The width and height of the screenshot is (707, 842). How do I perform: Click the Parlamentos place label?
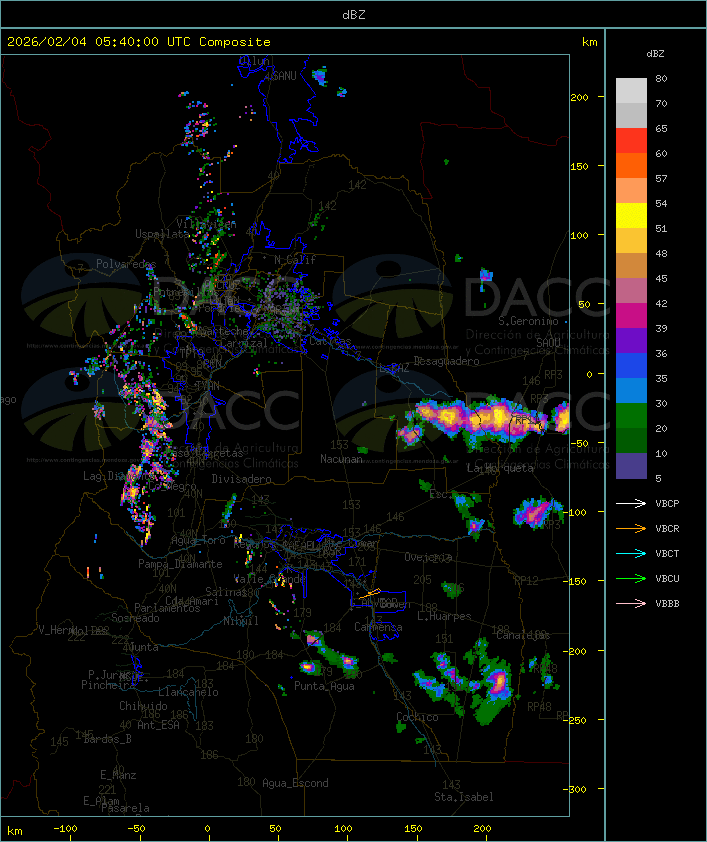(167, 608)
